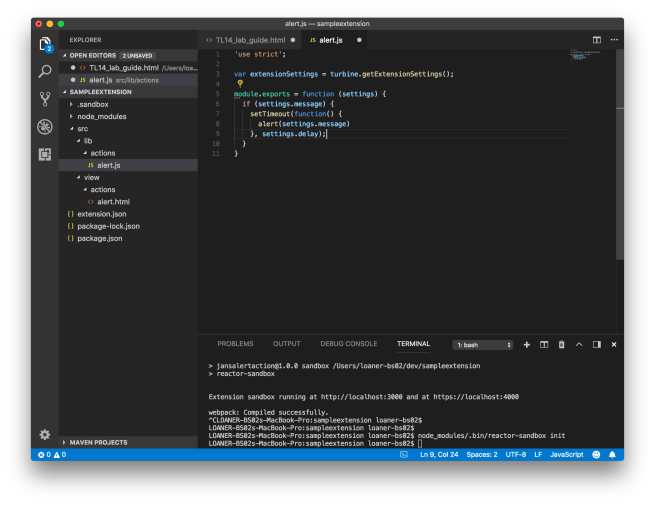Split the editor to the right
Viewport: 655px width, 505px height.
pyautogui.click(x=597, y=40)
